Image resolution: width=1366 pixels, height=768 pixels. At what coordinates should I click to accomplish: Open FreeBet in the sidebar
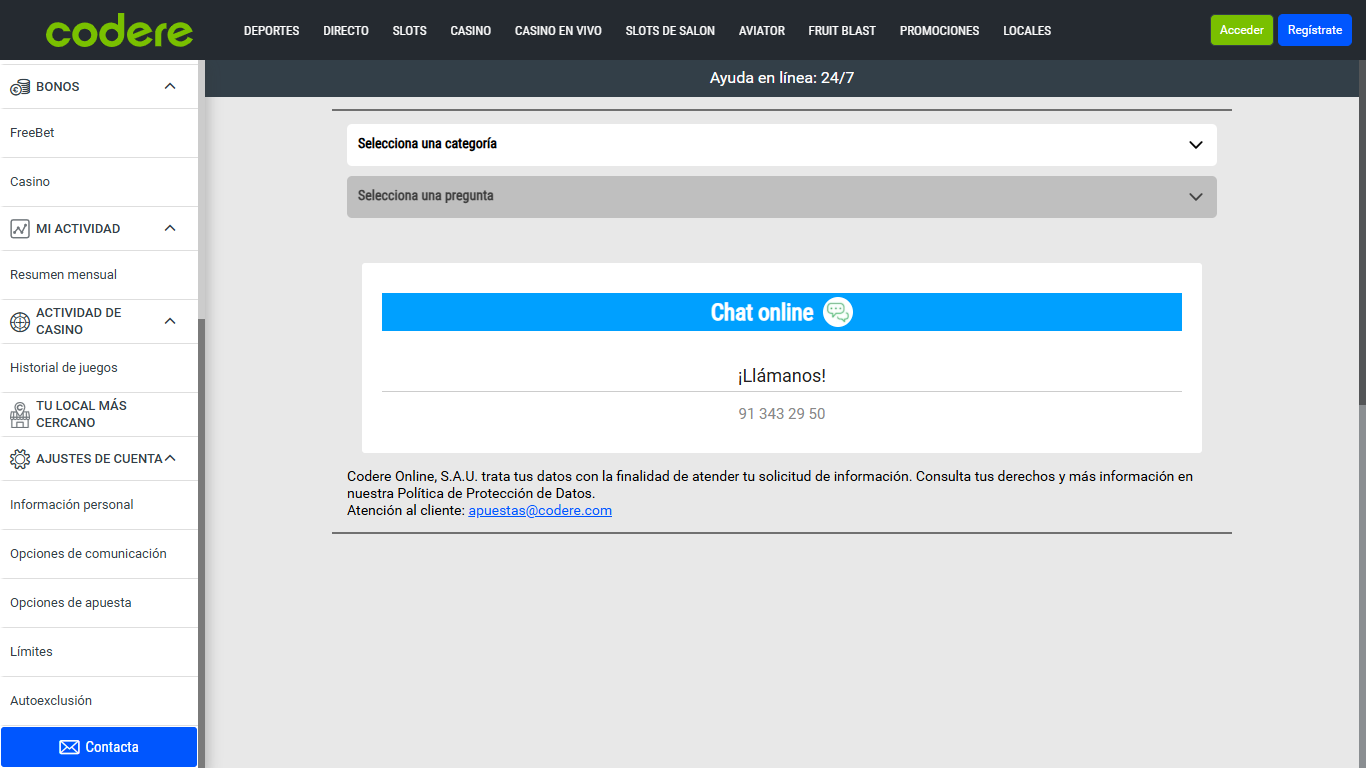[99, 133]
